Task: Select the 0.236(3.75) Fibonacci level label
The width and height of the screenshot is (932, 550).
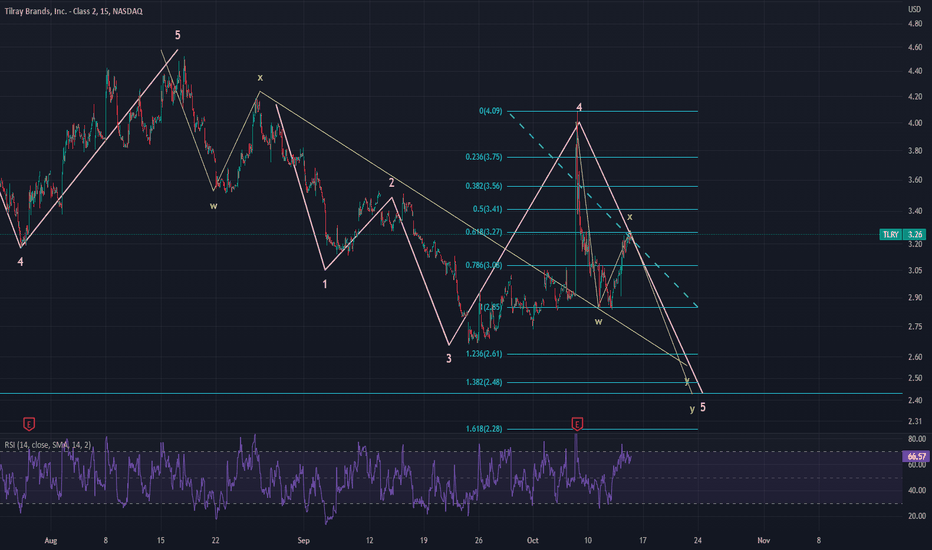Action: (x=484, y=157)
